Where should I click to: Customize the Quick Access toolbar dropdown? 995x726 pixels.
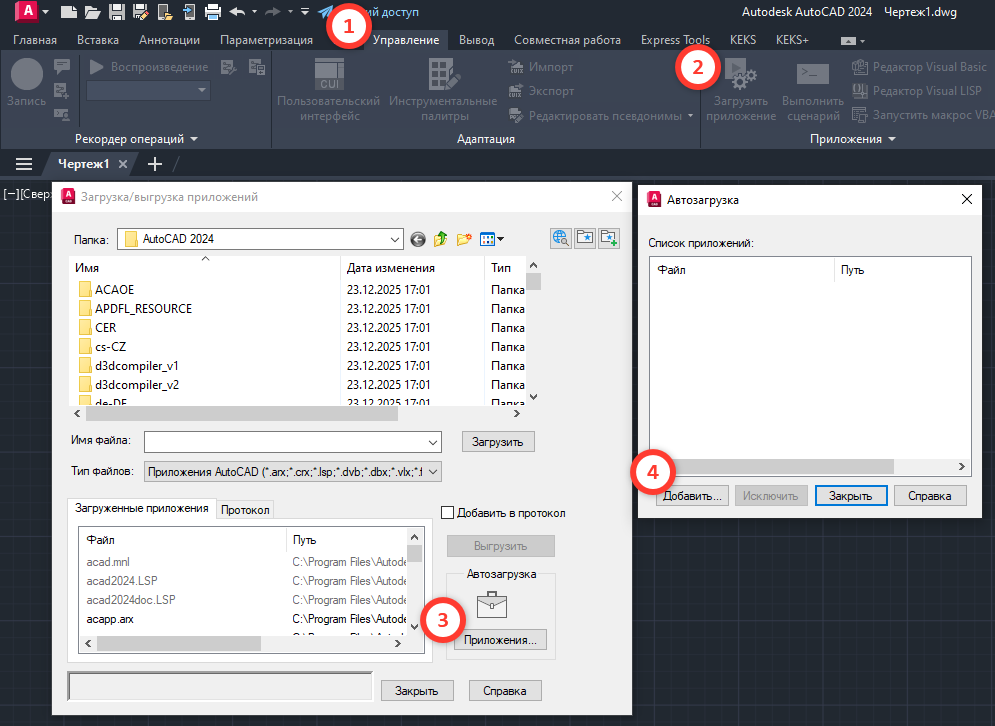tap(305, 11)
